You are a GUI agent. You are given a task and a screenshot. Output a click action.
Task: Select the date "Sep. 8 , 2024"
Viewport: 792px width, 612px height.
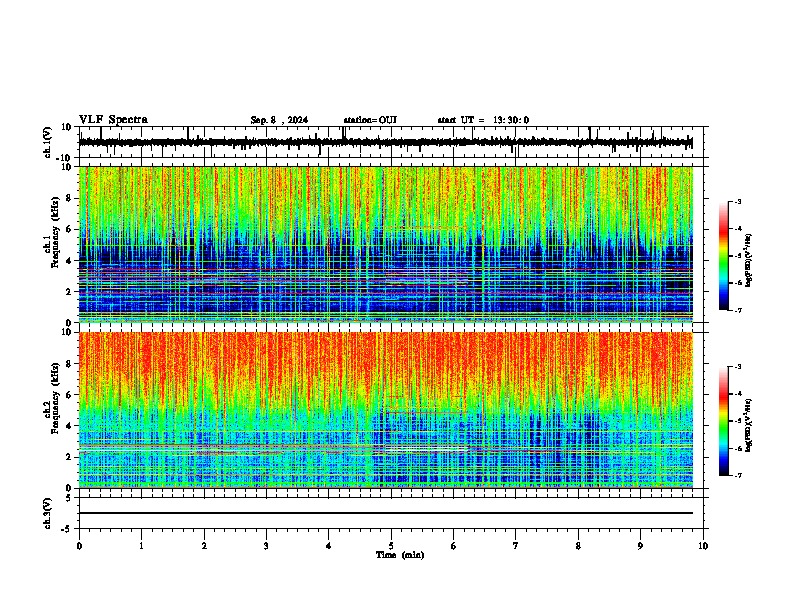(279, 120)
